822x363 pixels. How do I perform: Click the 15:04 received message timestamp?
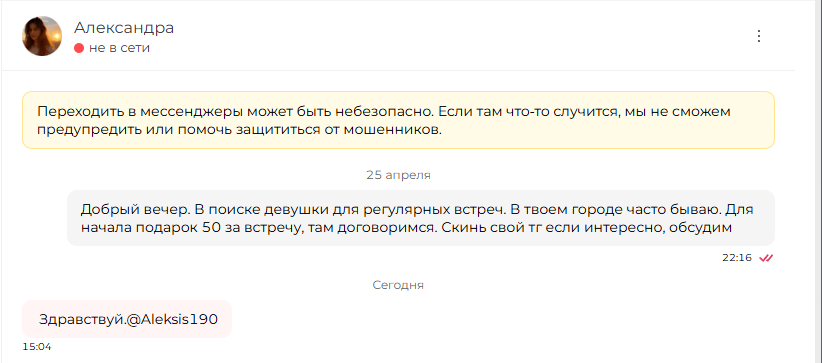[x=37, y=347]
